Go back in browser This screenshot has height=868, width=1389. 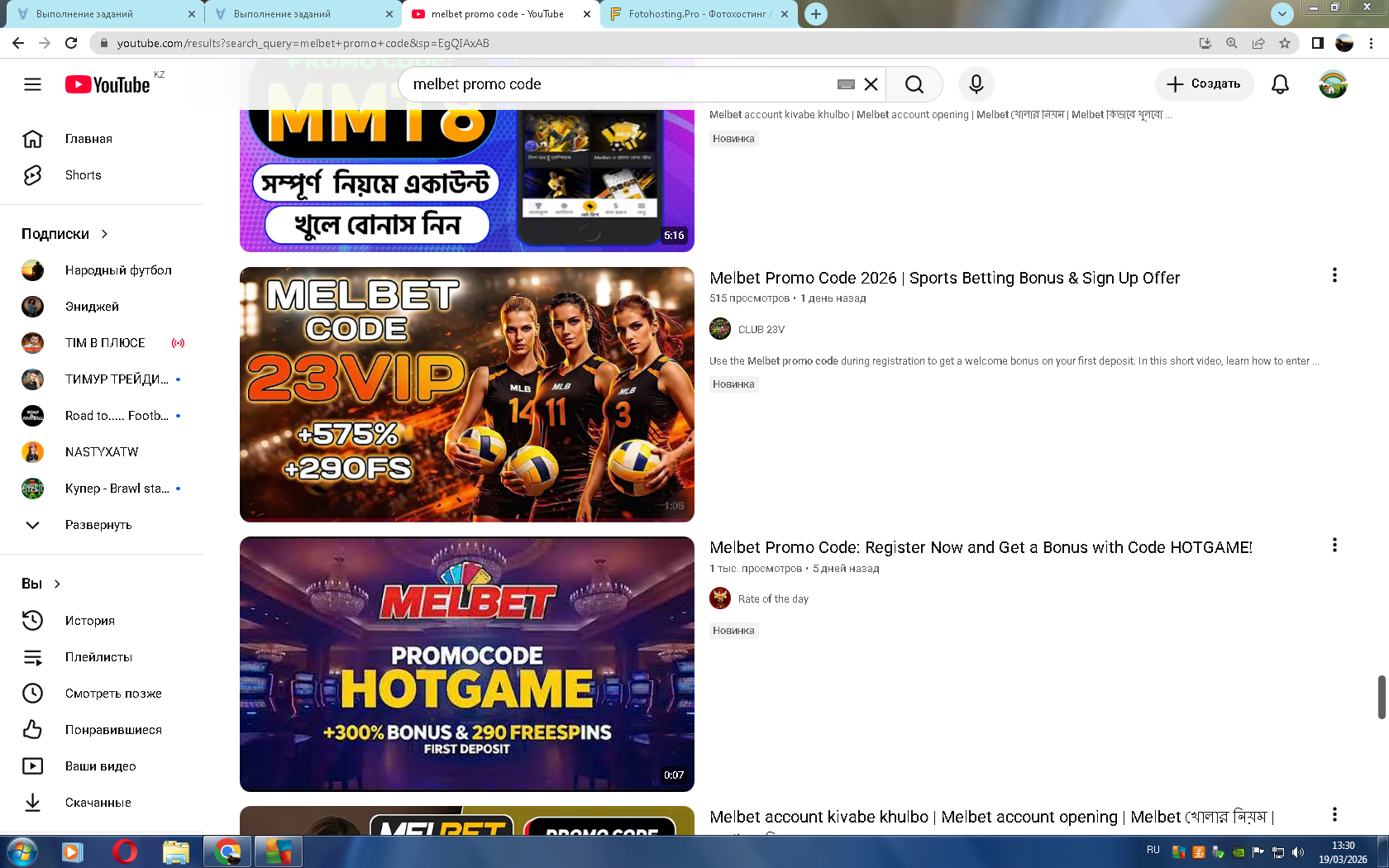[x=18, y=43]
